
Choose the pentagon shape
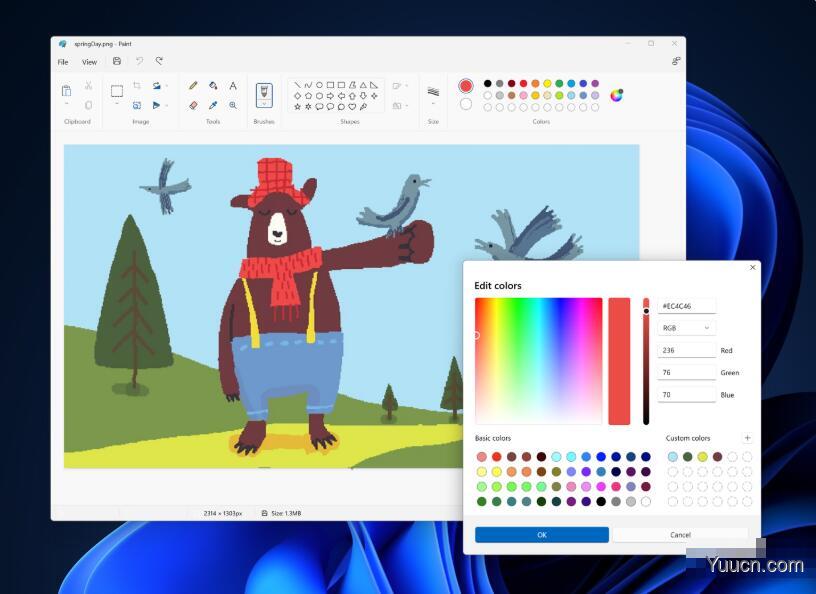coord(308,96)
